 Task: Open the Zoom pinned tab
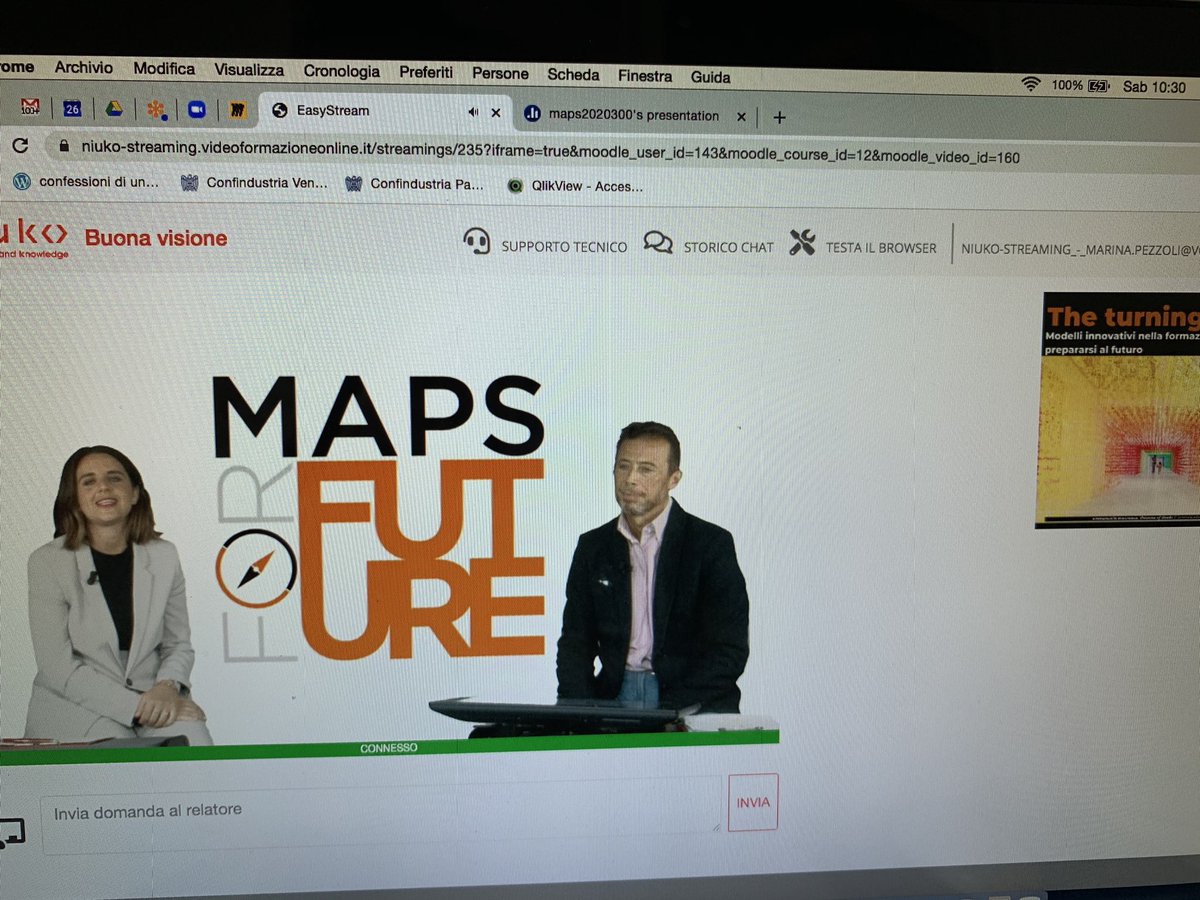[197, 109]
